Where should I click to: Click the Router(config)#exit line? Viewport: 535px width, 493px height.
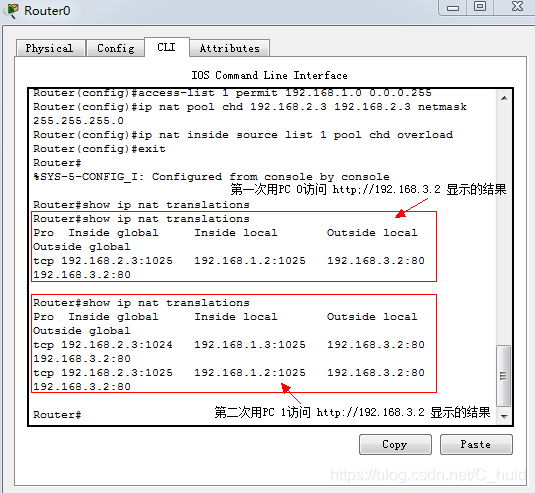99,149
